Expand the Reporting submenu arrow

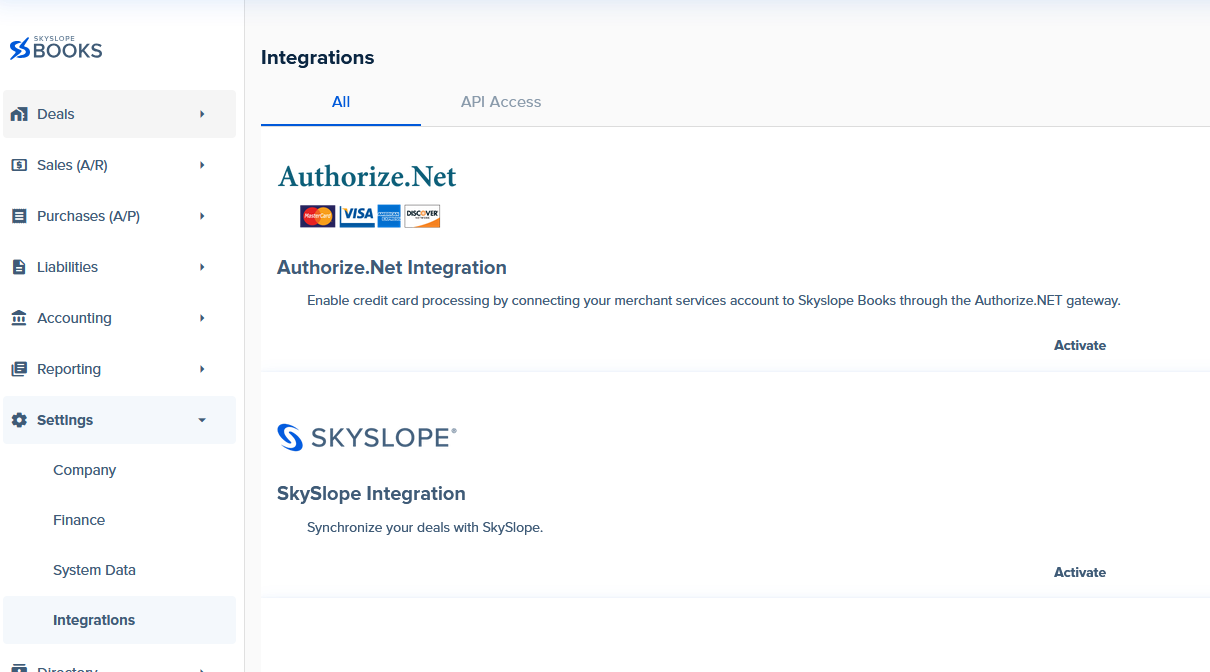point(202,369)
